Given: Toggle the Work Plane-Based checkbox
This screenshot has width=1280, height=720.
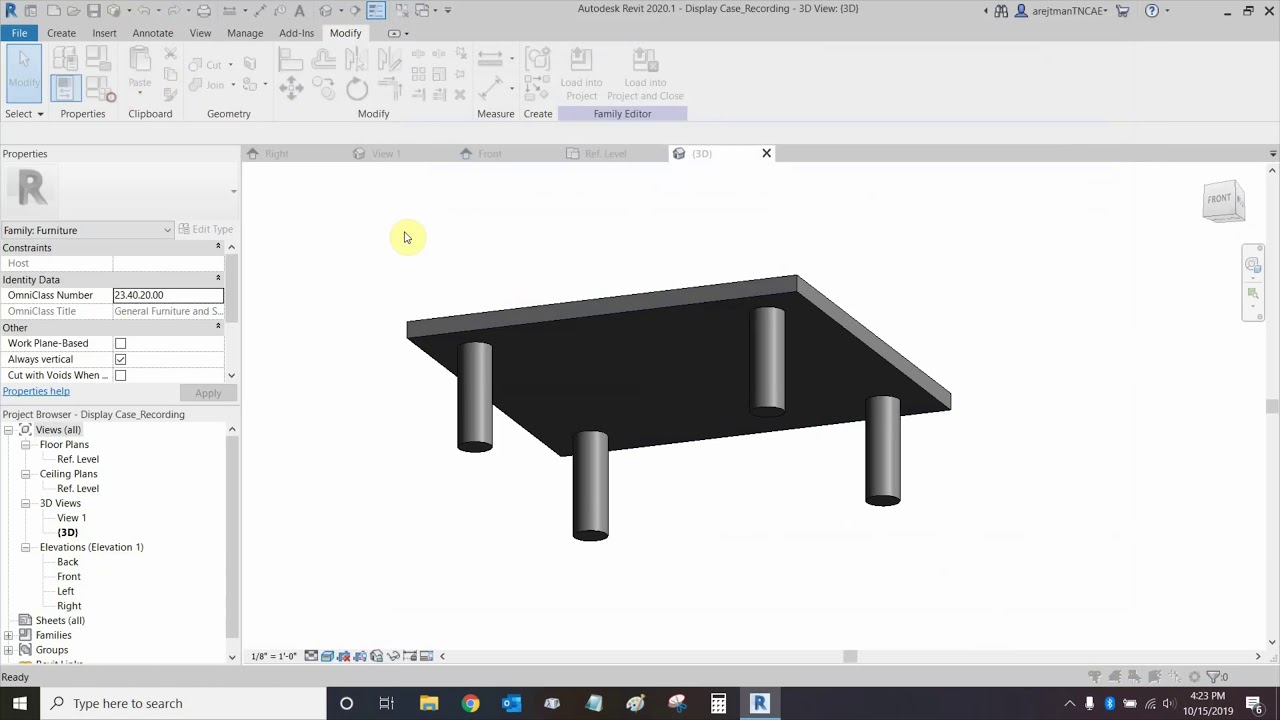Looking at the screenshot, I should click(x=120, y=343).
